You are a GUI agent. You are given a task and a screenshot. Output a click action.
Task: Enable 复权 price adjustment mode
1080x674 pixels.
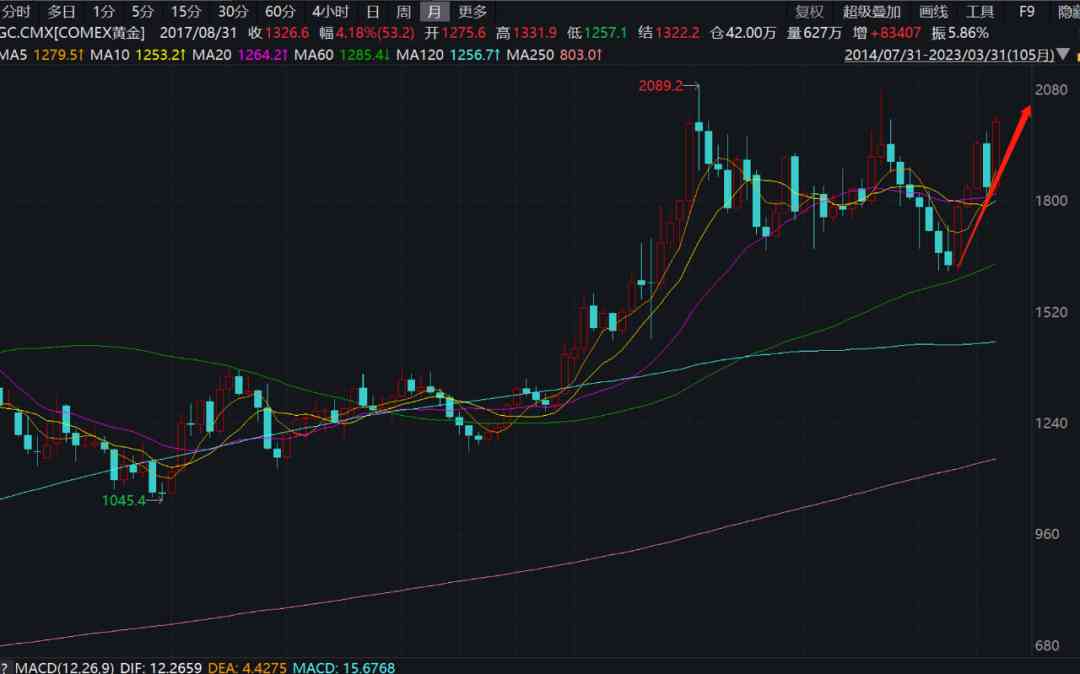pos(808,12)
